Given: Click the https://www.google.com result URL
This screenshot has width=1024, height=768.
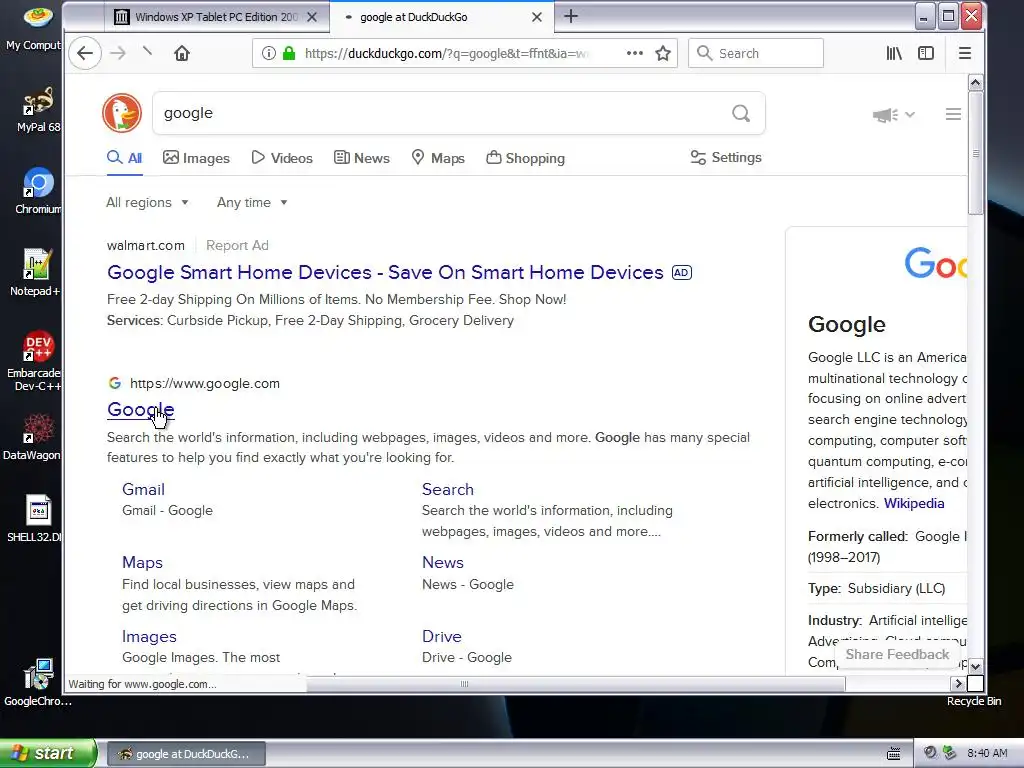Looking at the screenshot, I should (x=204, y=383).
